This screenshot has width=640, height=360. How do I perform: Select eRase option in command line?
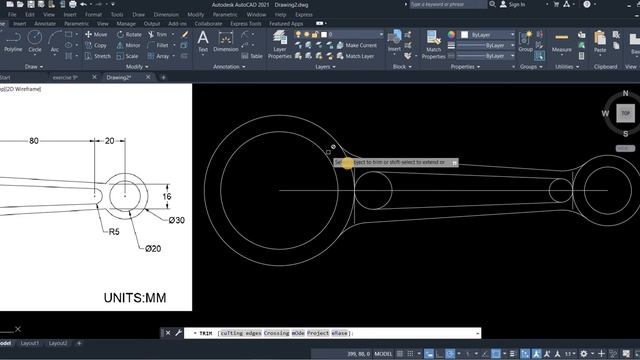pos(339,333)
